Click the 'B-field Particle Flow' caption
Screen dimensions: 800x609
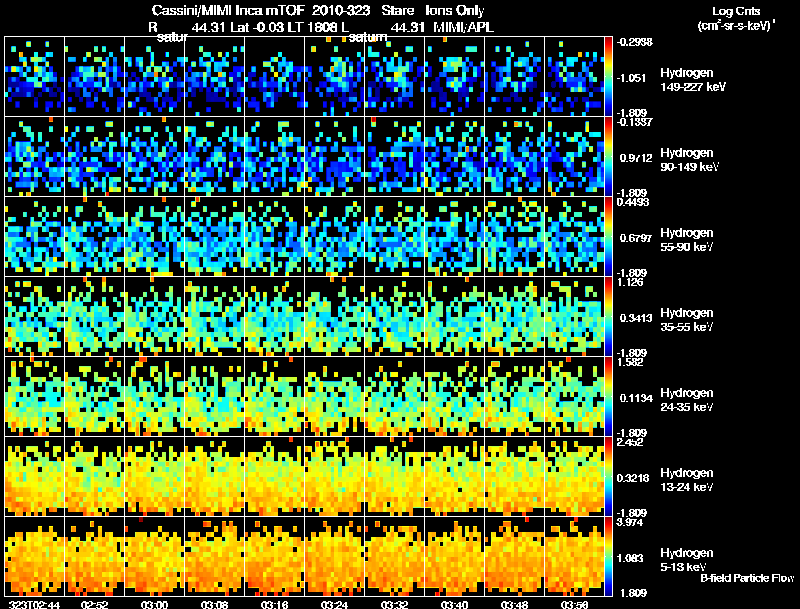pyautogui.click(x=747, y=578)
